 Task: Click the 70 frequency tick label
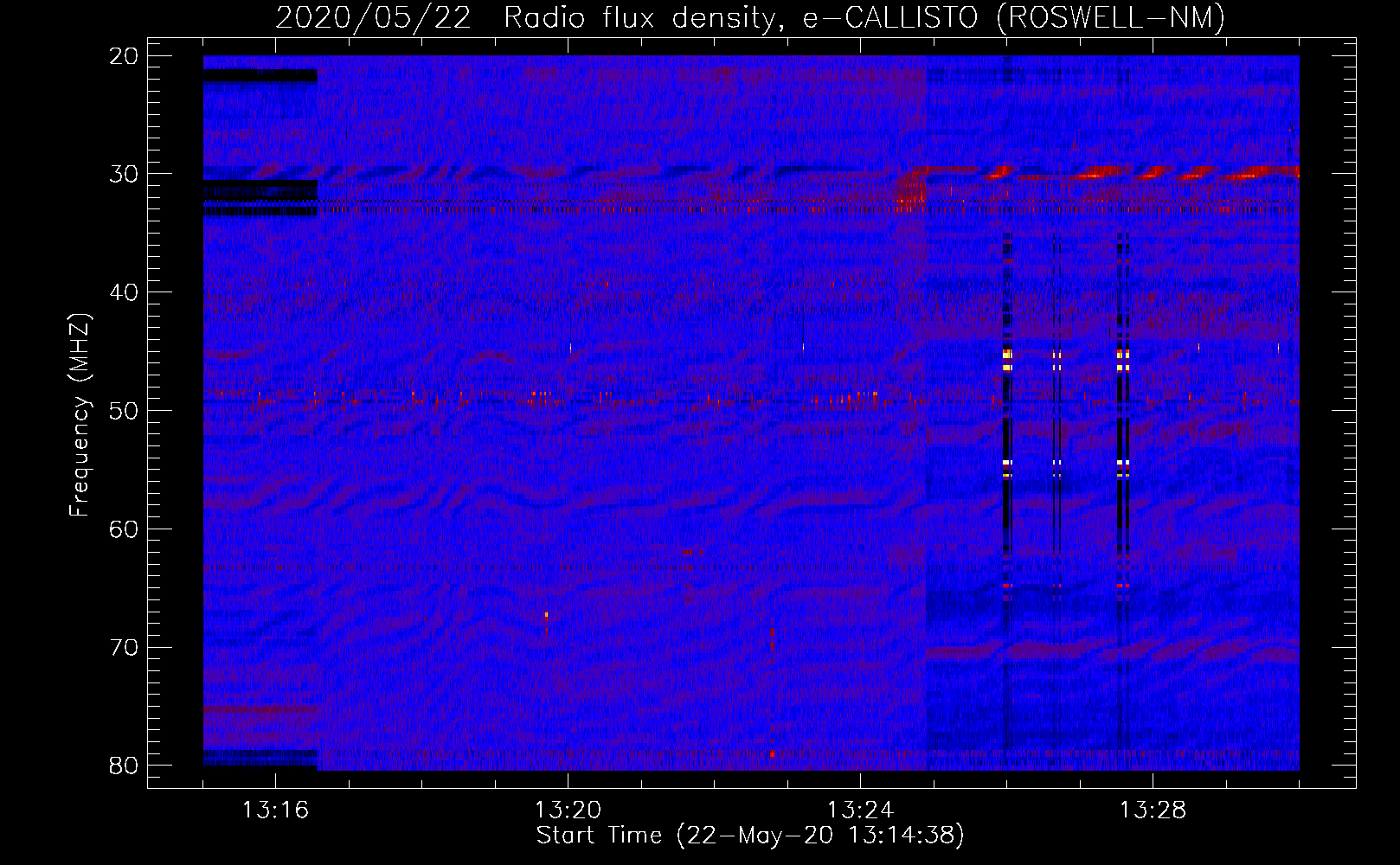[x=124, y=648]
